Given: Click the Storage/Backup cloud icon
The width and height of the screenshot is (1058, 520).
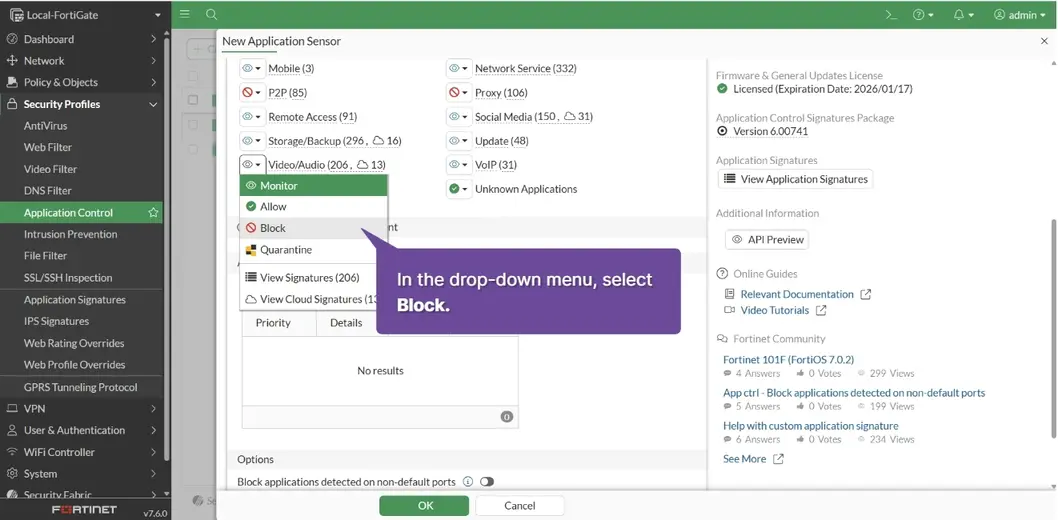Looking at the screenshot, I should point(378,140).
